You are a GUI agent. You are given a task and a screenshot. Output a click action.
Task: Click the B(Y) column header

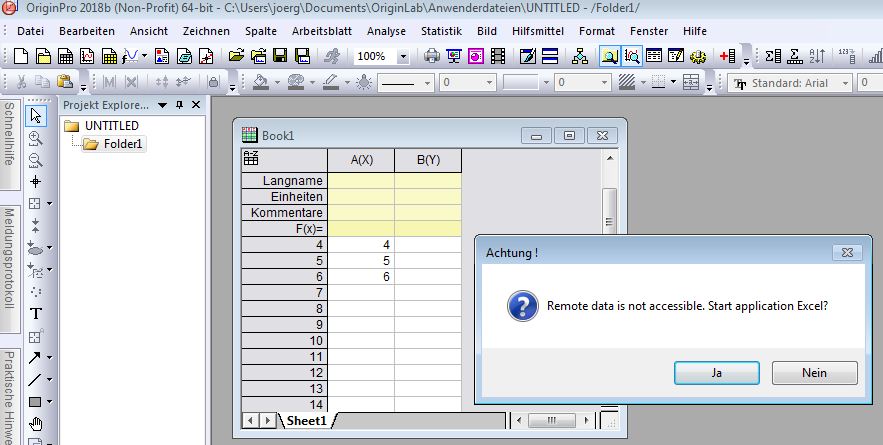point(428,160)
